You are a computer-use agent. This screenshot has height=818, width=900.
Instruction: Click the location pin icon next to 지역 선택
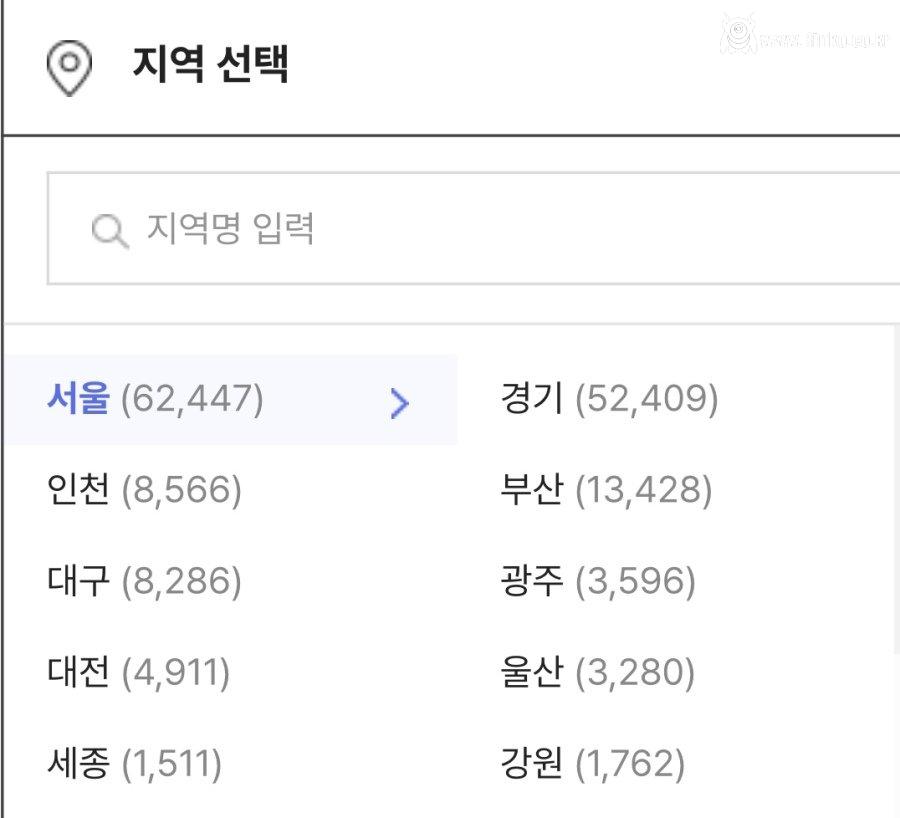(68, 65)
